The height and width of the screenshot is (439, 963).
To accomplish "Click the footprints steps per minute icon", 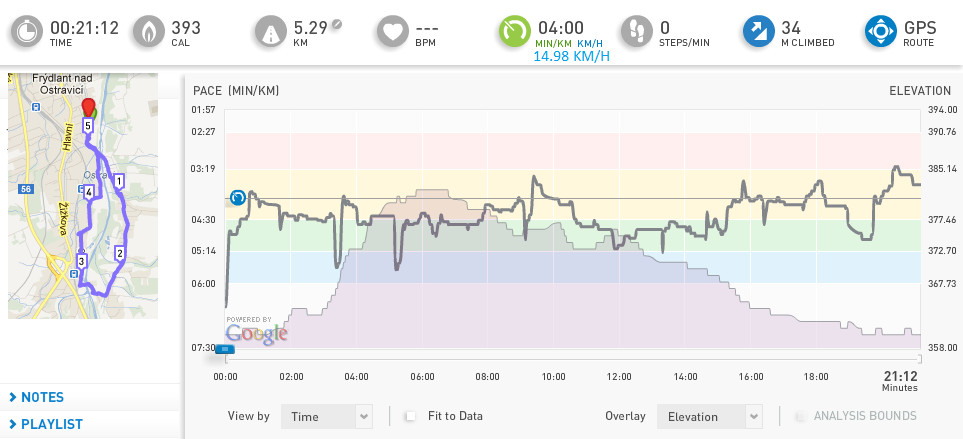I will (636, 31).
